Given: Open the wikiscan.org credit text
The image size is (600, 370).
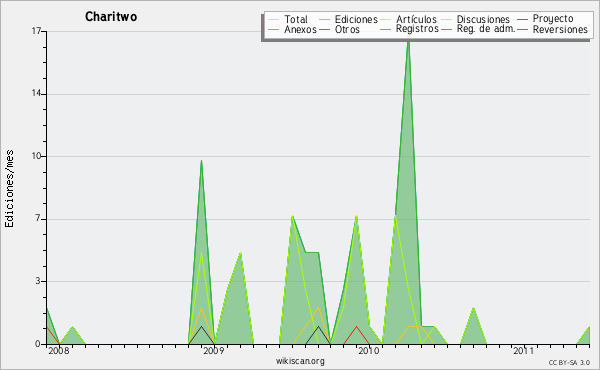Looking at the screenshot, I should (300, 361).
